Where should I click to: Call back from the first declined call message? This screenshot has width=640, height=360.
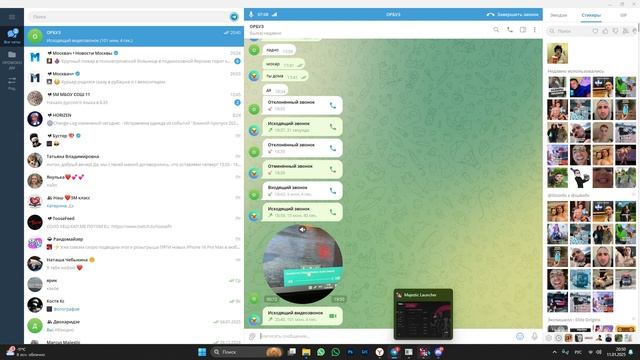[x=333, y=106]
